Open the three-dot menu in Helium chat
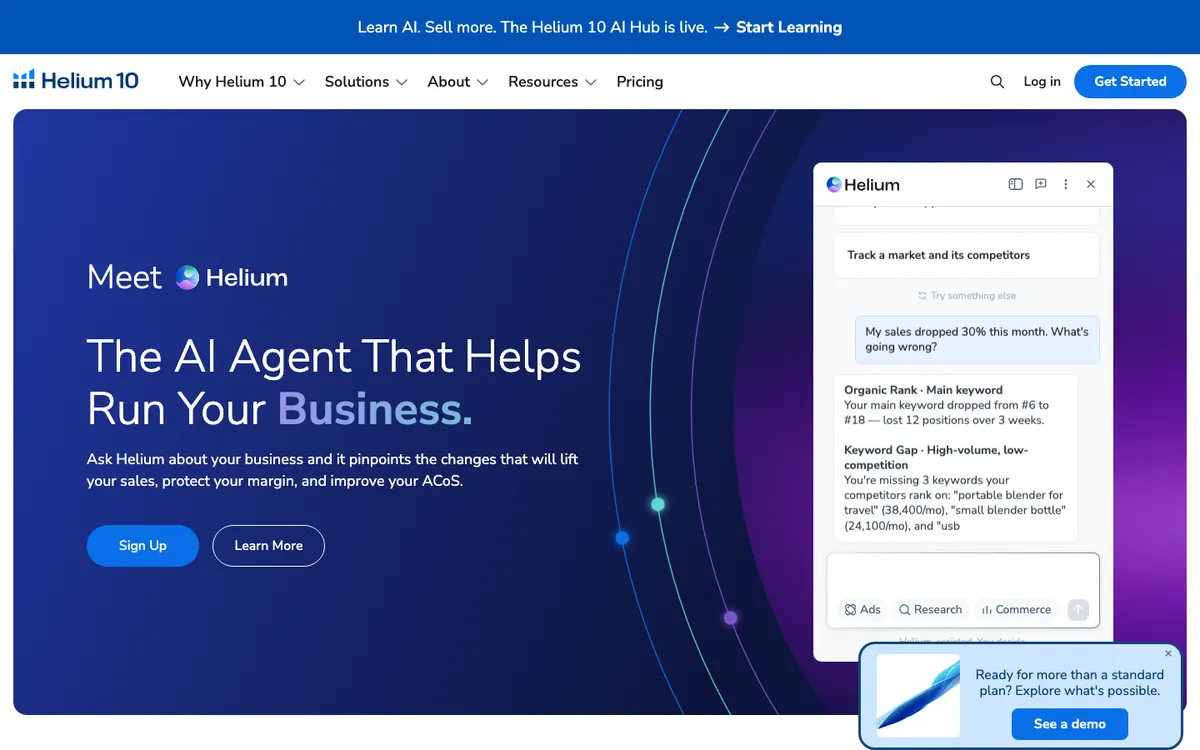Screen dimensions: 1200x750 coord(1066,184)
